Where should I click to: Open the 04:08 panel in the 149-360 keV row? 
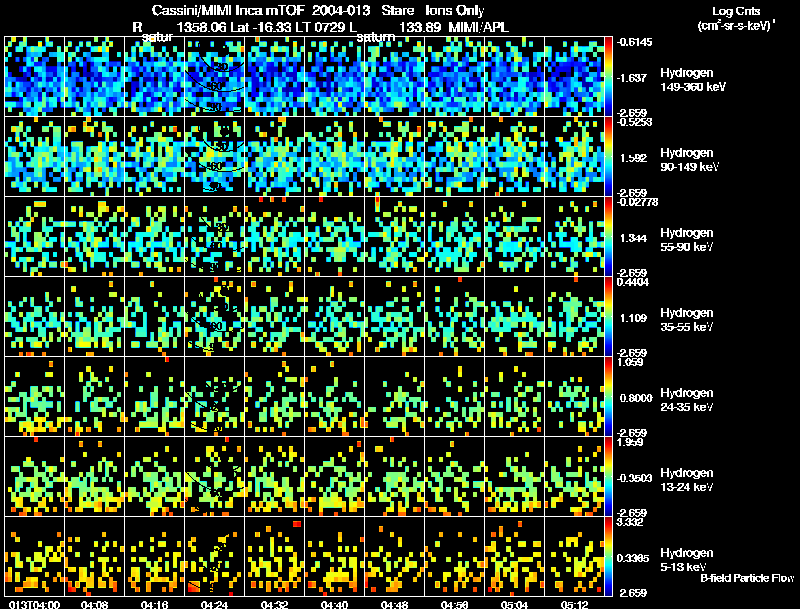coord(94,76)
